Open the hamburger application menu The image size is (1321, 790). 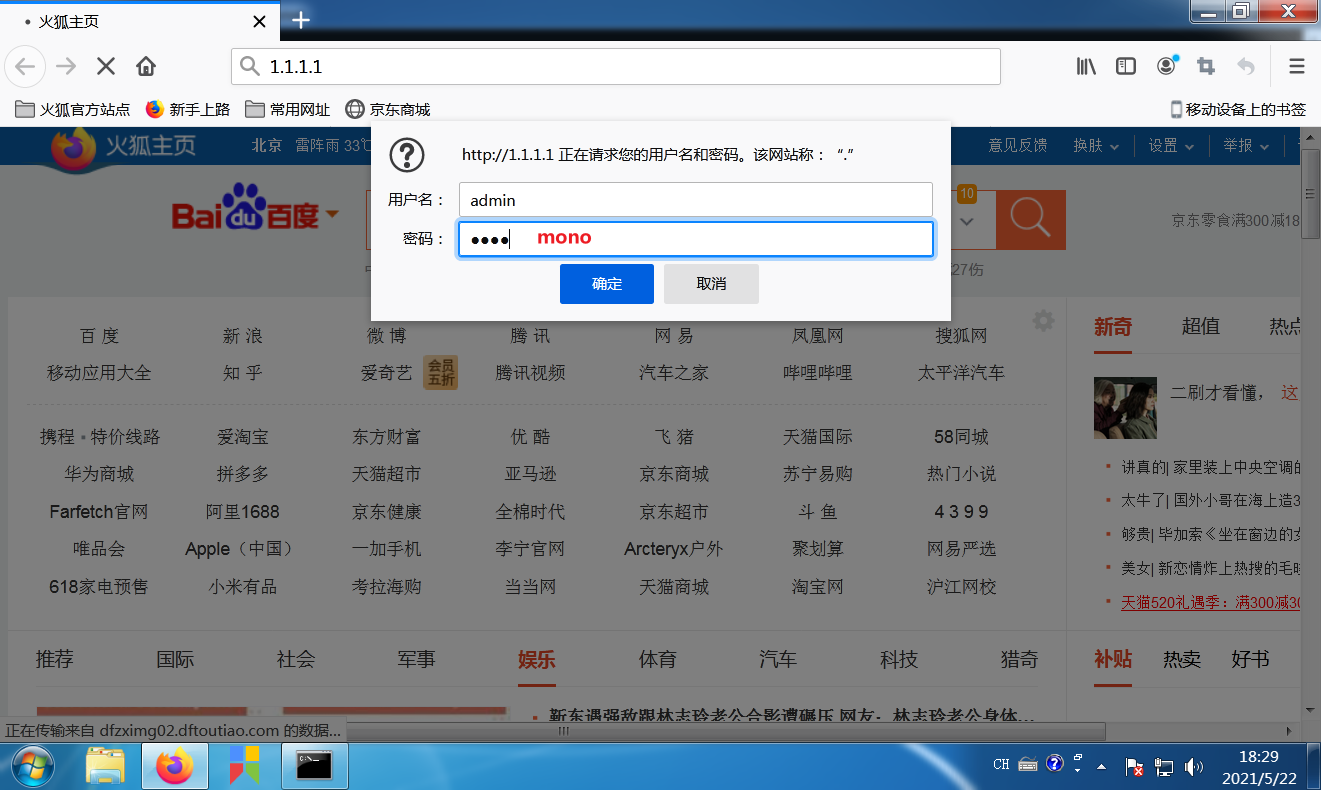pos(1297,67)
